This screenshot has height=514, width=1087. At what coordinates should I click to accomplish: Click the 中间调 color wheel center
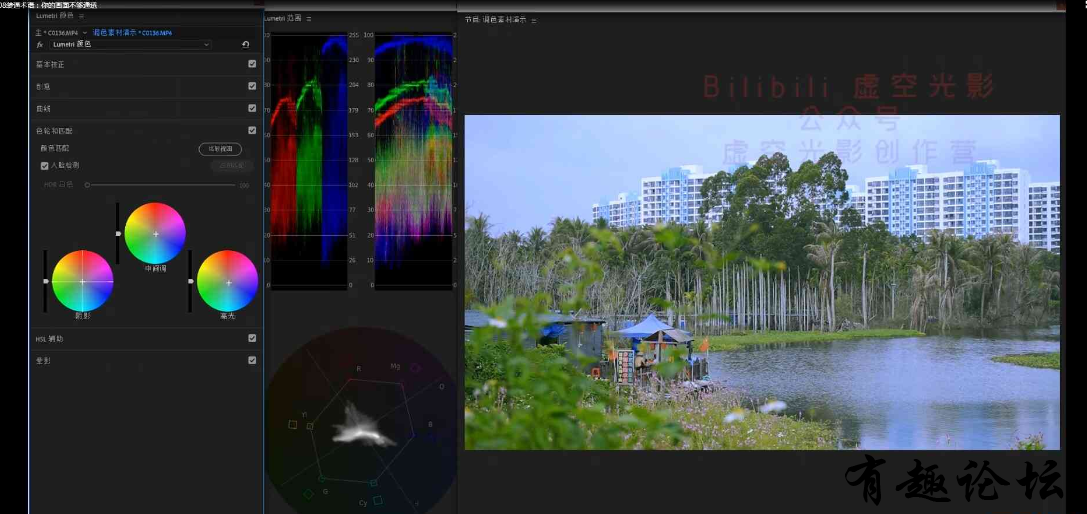tap(155, 234)
